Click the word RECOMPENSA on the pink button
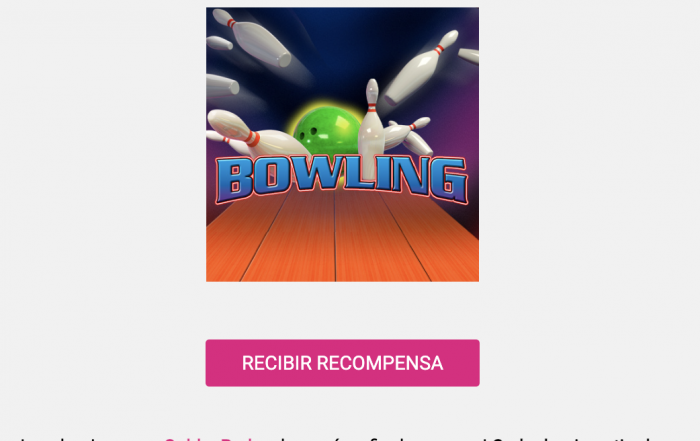 pyautogui.click(x=380, y=363)
